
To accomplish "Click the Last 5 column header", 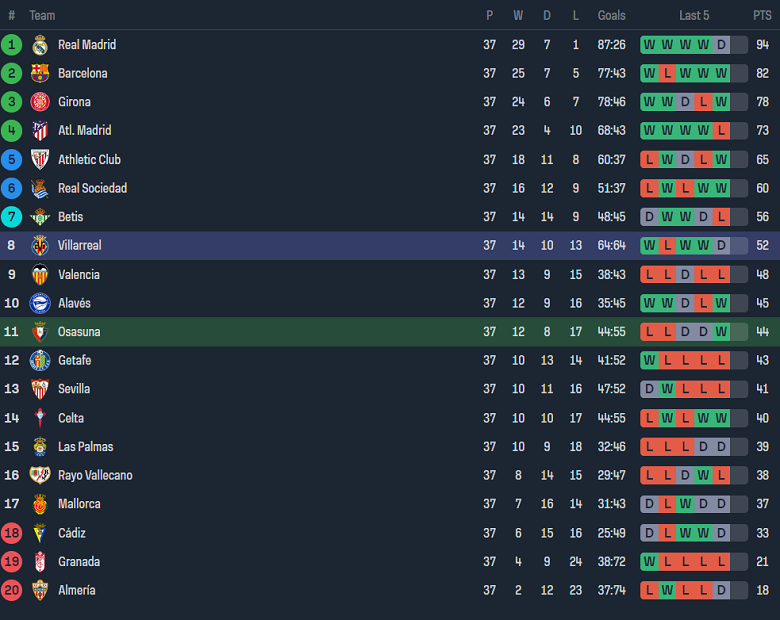I will [694, 15].
